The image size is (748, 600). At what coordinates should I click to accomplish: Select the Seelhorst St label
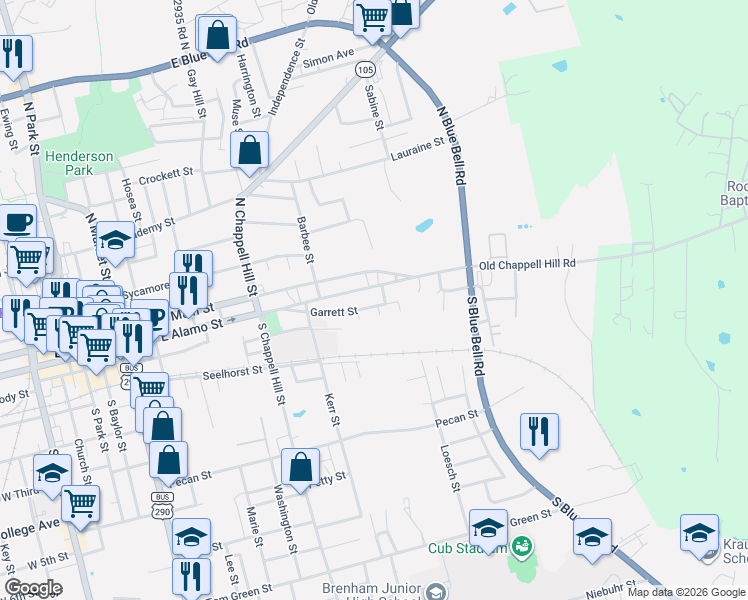232,372
